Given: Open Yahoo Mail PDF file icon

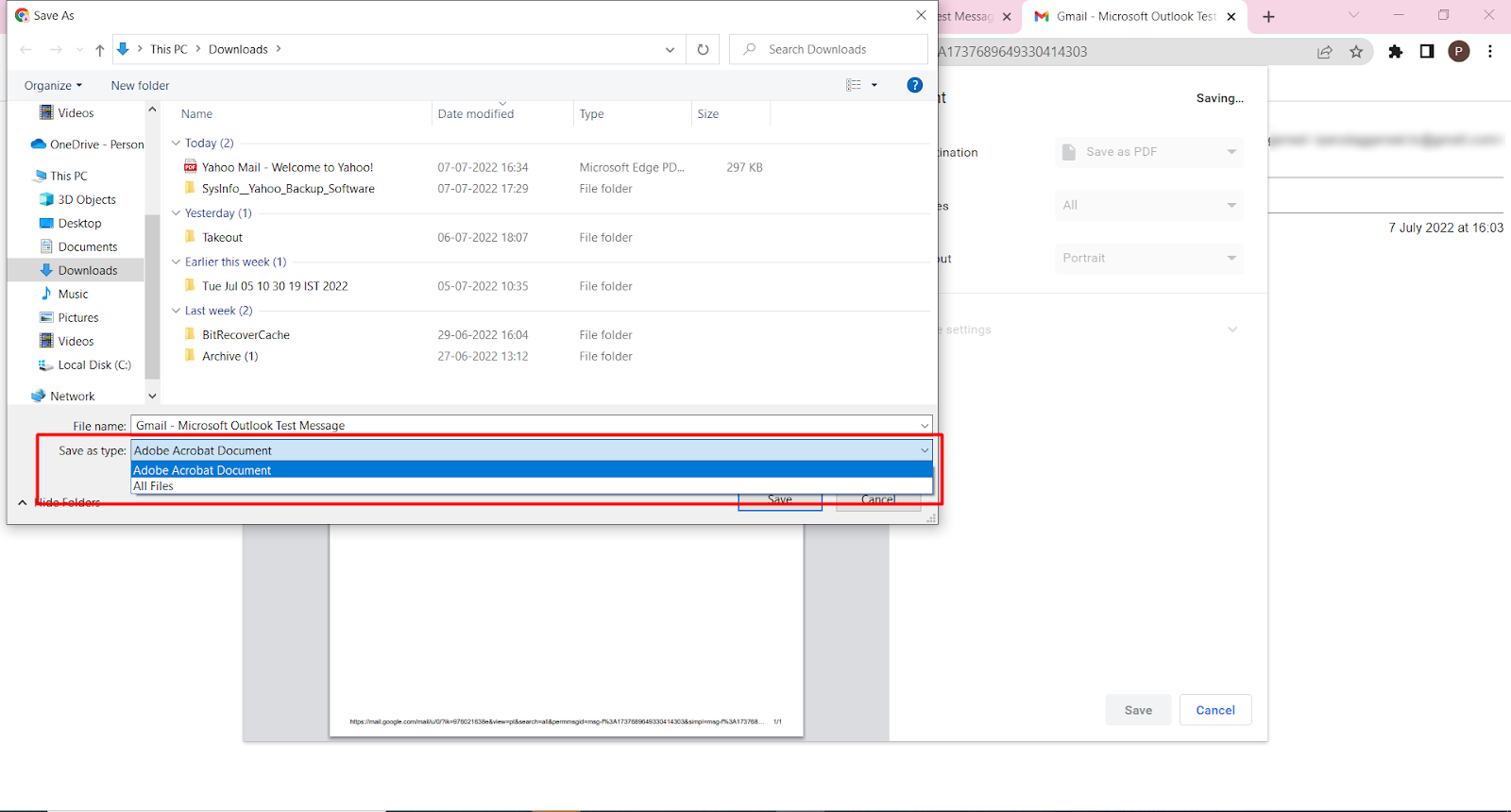Looking at the screenshot, I should [190, 167].
